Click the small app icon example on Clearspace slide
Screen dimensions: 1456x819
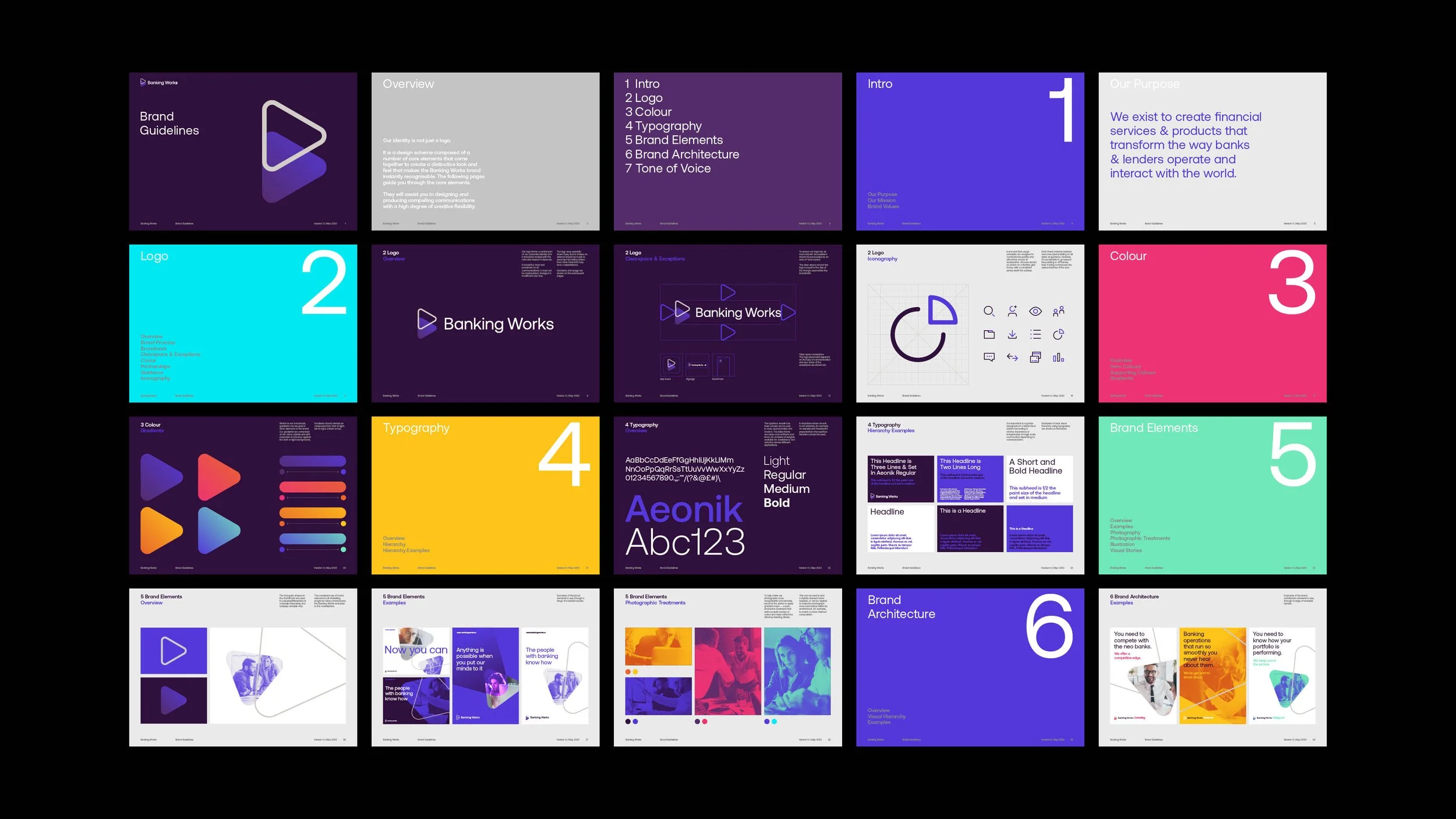pos(671,364)
